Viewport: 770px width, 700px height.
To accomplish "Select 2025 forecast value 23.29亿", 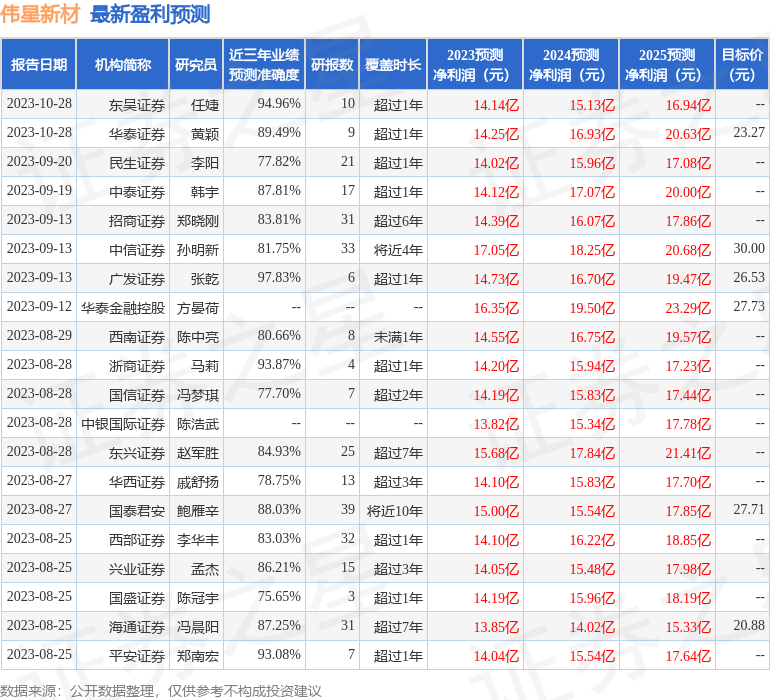I will click(x=688, y=308).
